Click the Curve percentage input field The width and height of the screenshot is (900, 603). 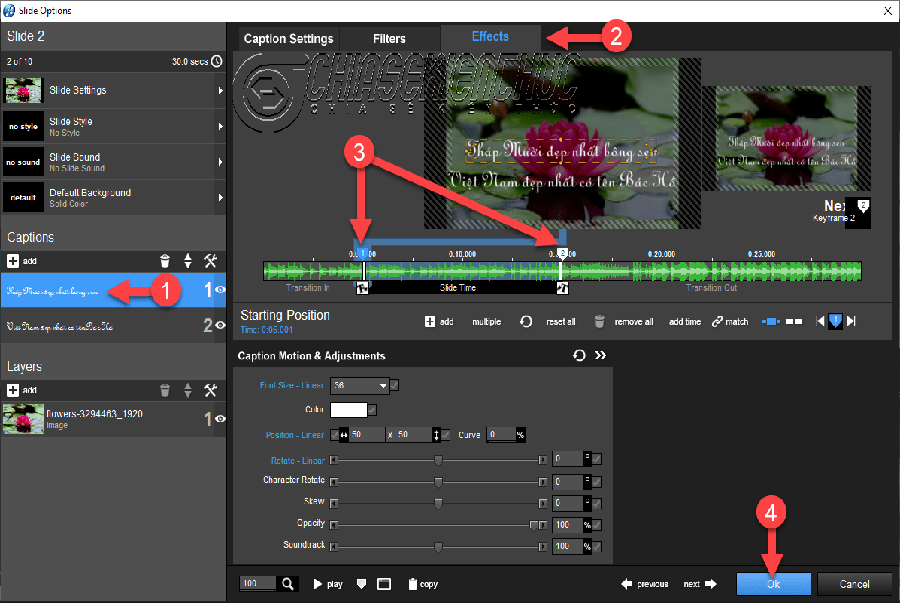(x=501, y=435)
